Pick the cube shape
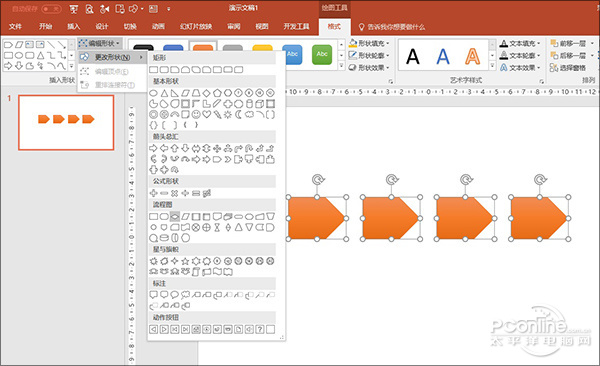Viewport: 600px width, 366px height. pyautogui.click(x=259, y=103)
